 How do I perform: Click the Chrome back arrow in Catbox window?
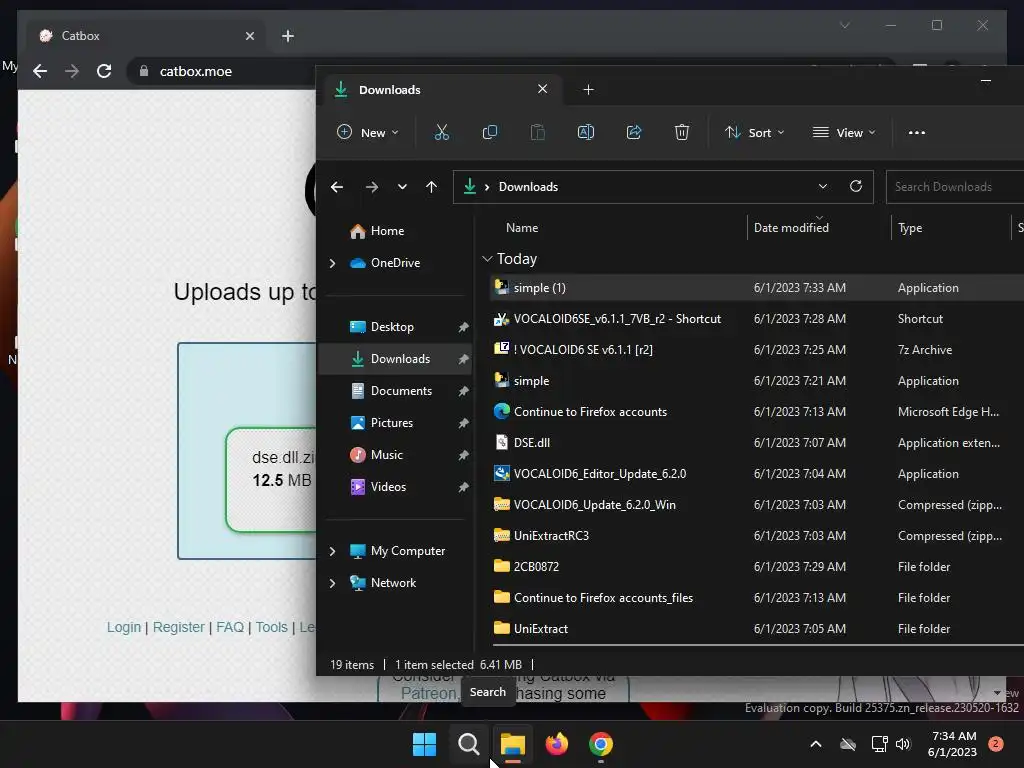[x=40, y=71]
